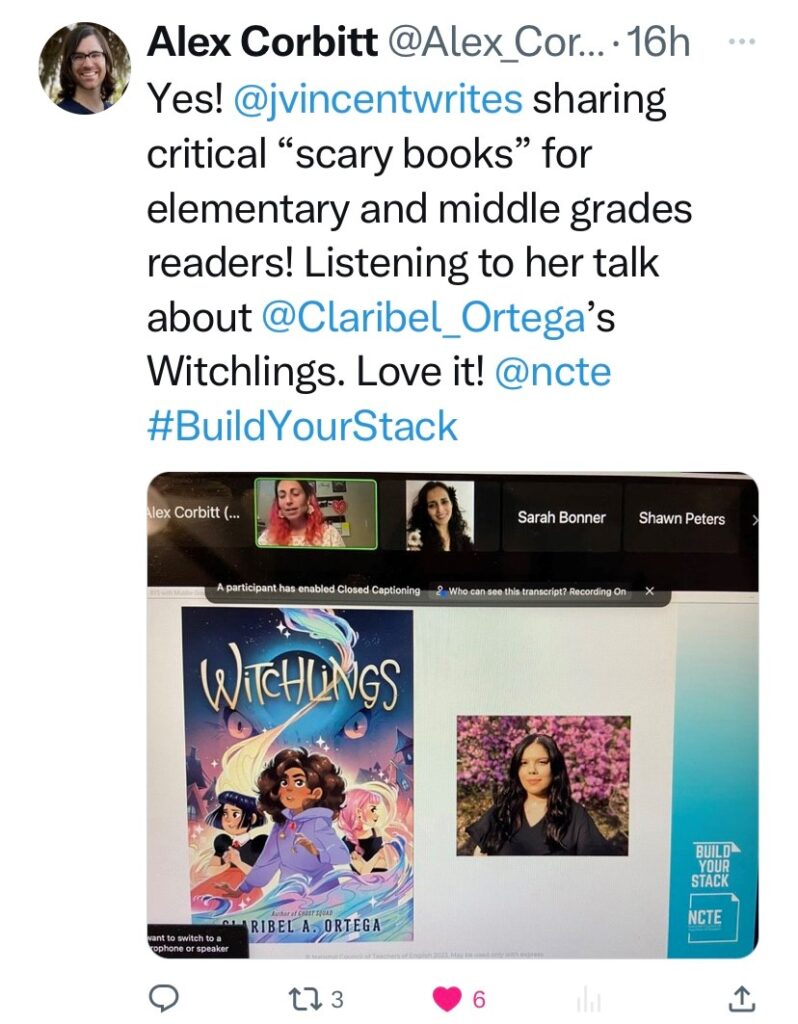The image size is (798, 1024).
Task: Toggle the pink heart like button
Action: point(452,999)
